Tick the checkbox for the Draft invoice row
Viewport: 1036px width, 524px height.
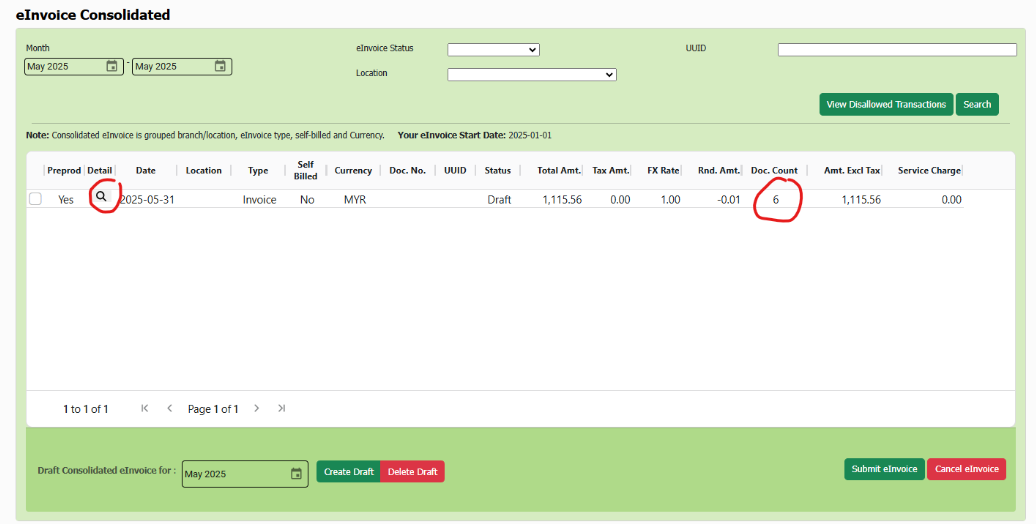pyautogui.click(x=35, y=199)
